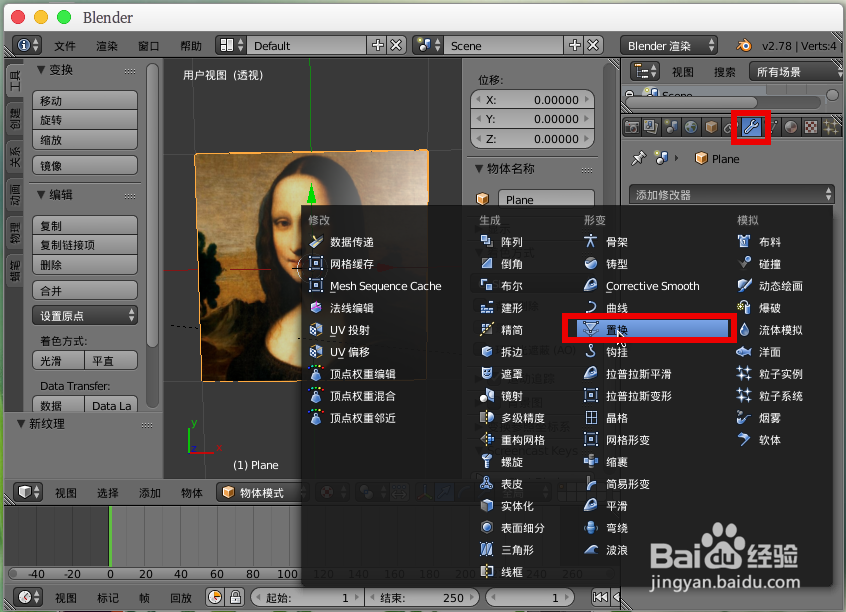Open the Render Layers properties tab
The width and height of the screenshot is (846, 612).
(651, 127)
